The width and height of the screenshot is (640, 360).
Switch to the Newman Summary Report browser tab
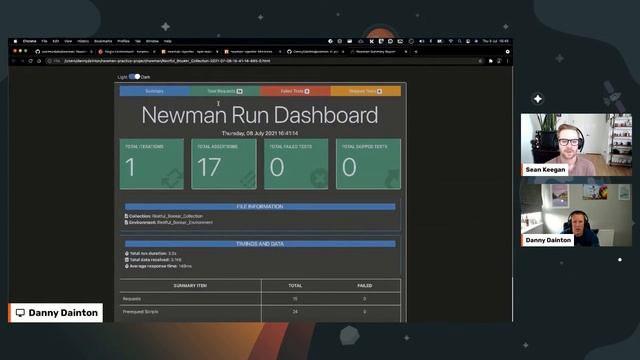tap(379, 52)
